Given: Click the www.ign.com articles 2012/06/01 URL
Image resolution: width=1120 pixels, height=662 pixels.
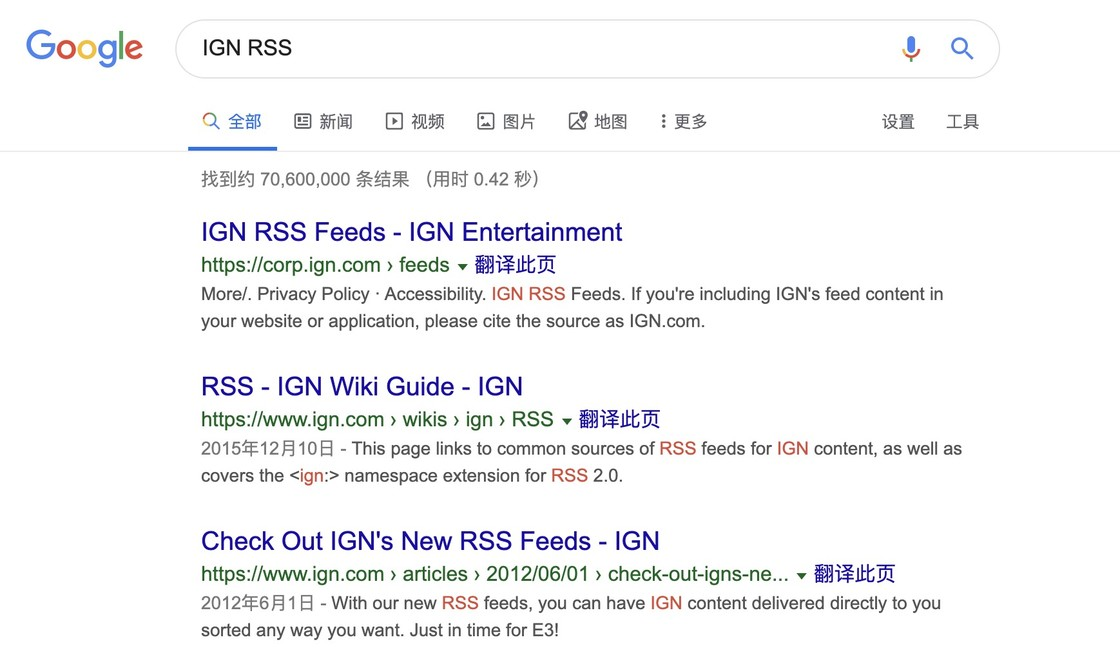Looking at the screenshot, I should pos(494,573).
